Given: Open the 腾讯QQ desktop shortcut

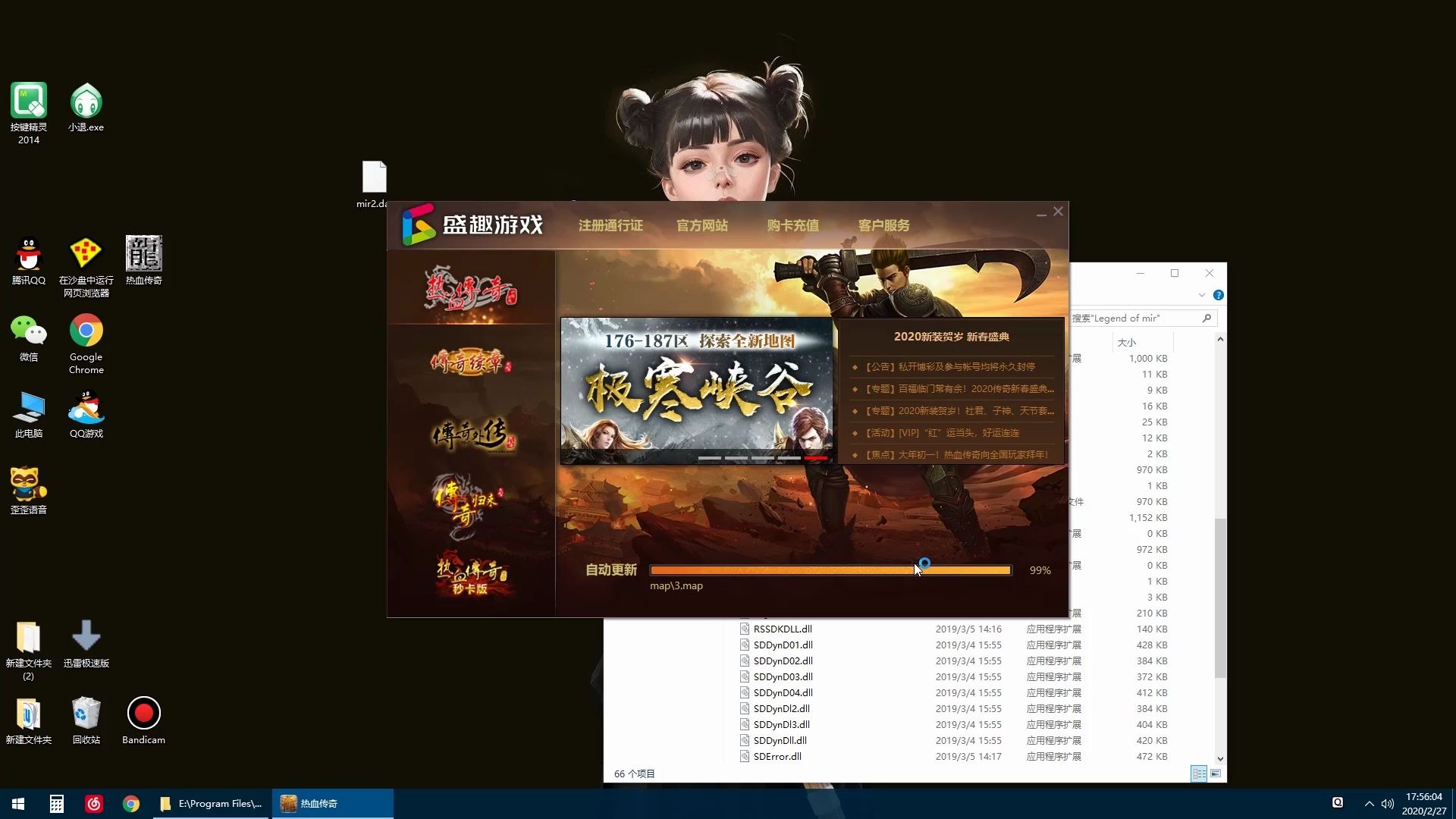Looking at the screenshot, I should click(x=29, y=260).
